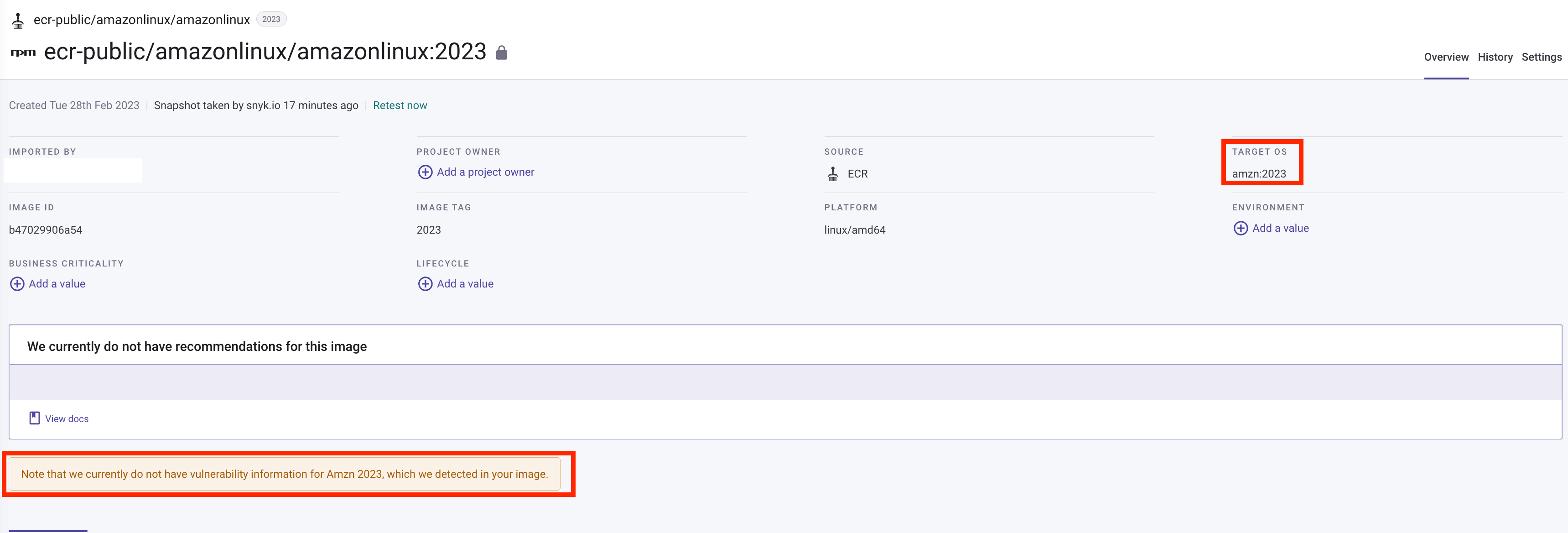Open ecr-public/amazonlinux/amazonlinux breadcrumb
Viewport: 1568px width, 533px height.
(x=142, y=20)
